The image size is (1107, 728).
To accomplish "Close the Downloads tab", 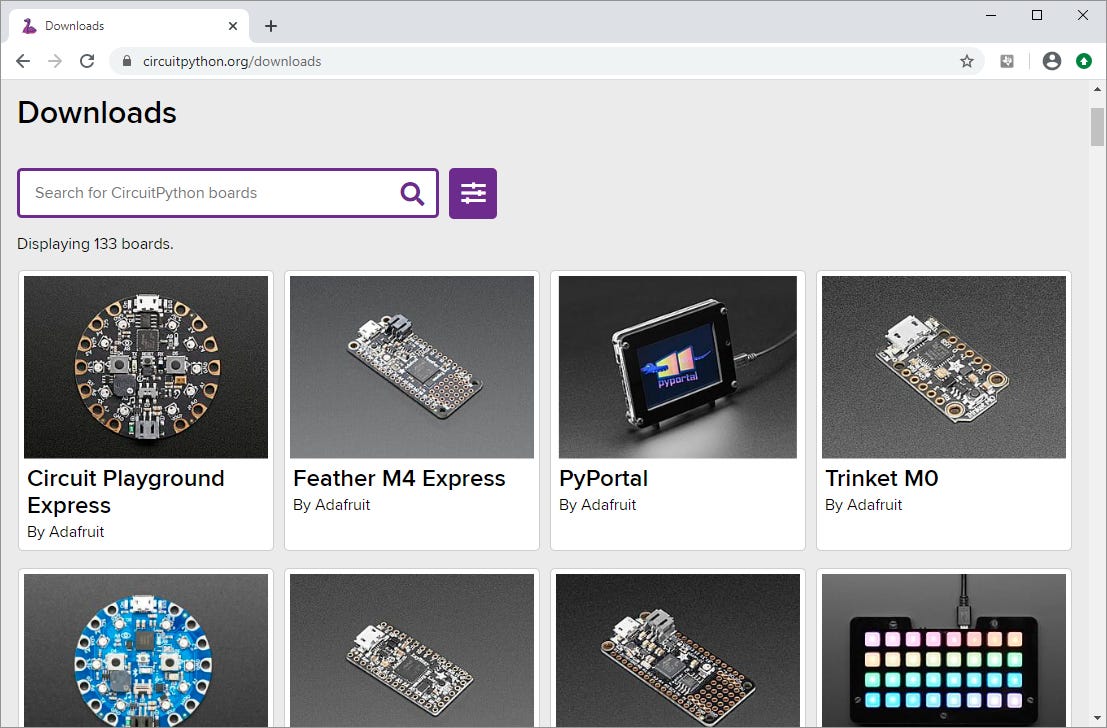I will point(233,26).
